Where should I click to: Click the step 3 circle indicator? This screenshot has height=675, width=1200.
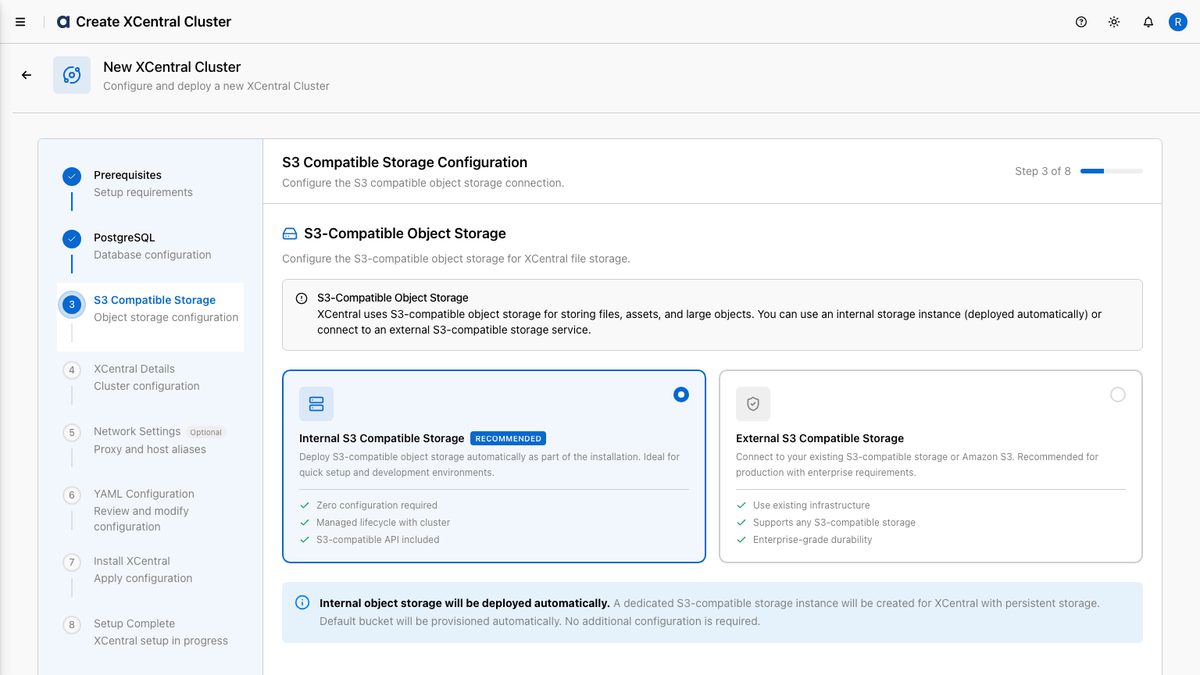[x=72, y=305]
